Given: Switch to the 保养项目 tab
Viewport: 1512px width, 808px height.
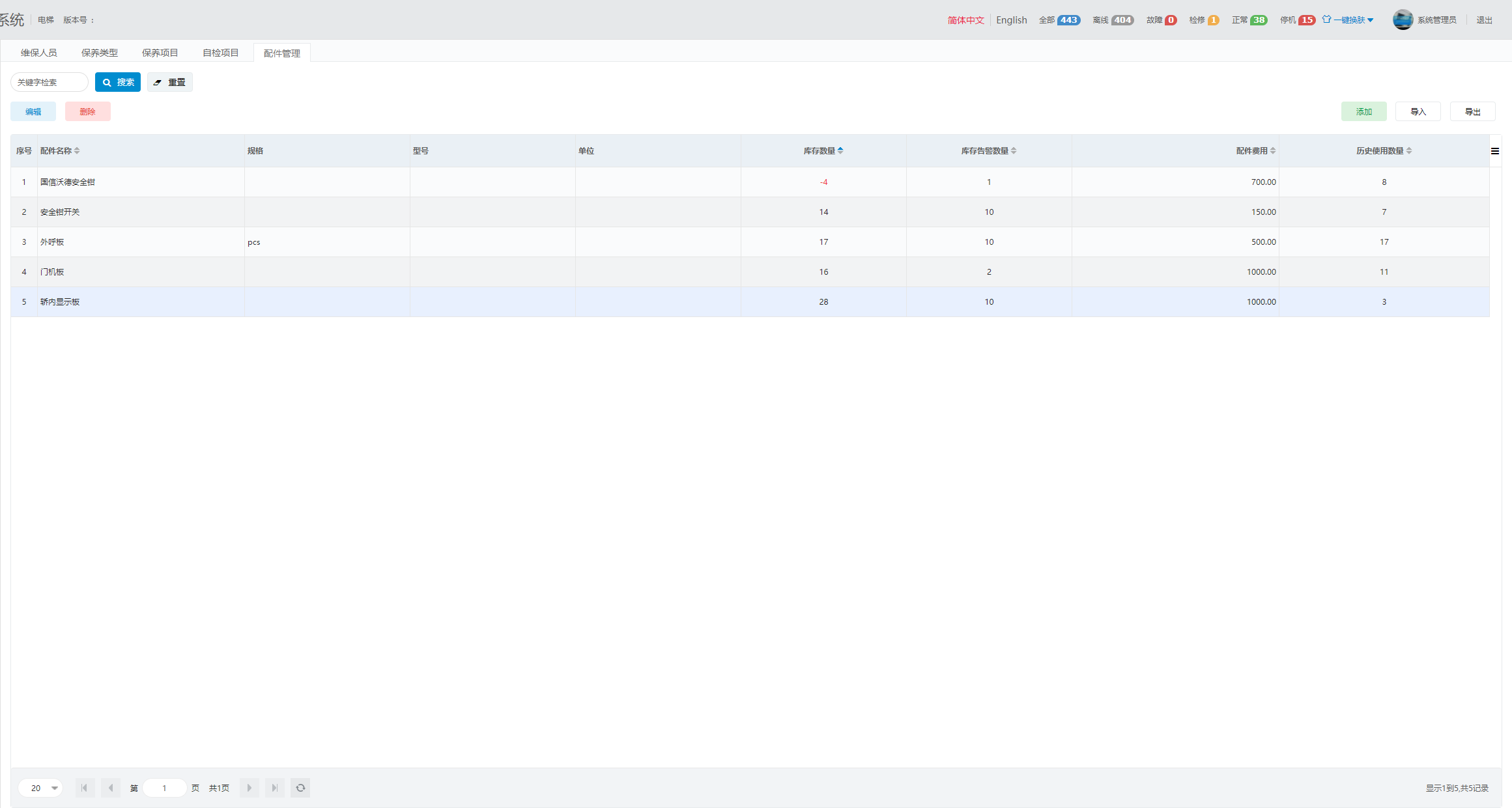Looking at the screenshot, I should 160,53.
